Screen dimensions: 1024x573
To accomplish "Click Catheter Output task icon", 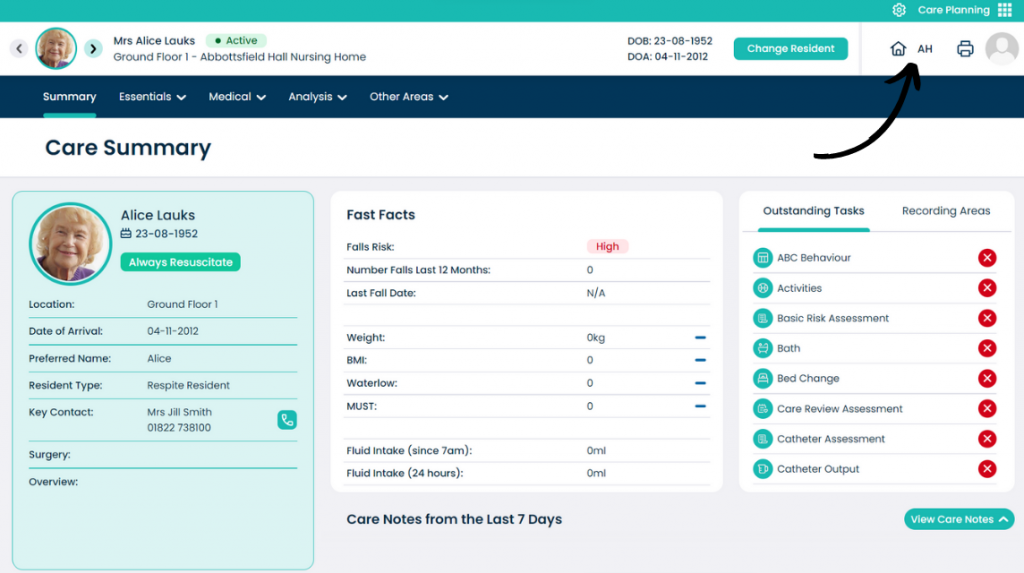I will [x=762, y=468].
